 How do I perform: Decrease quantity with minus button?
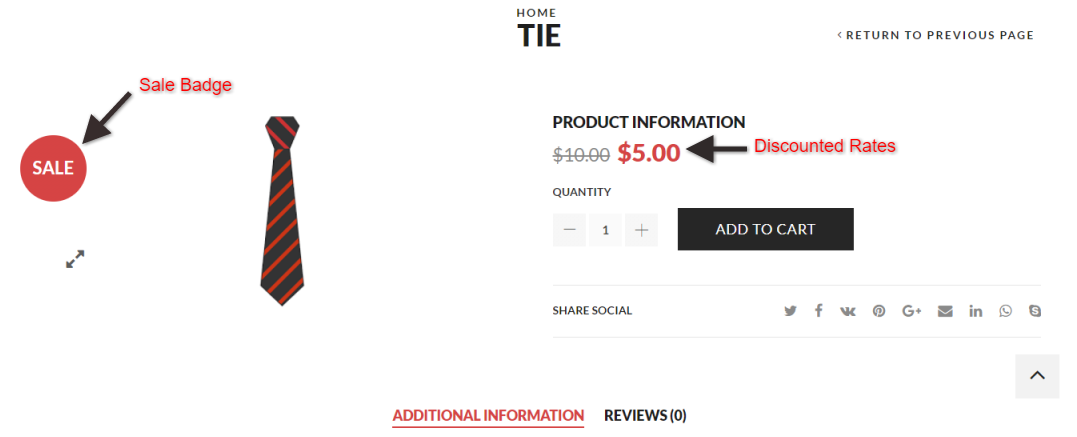tap(570, 230)
